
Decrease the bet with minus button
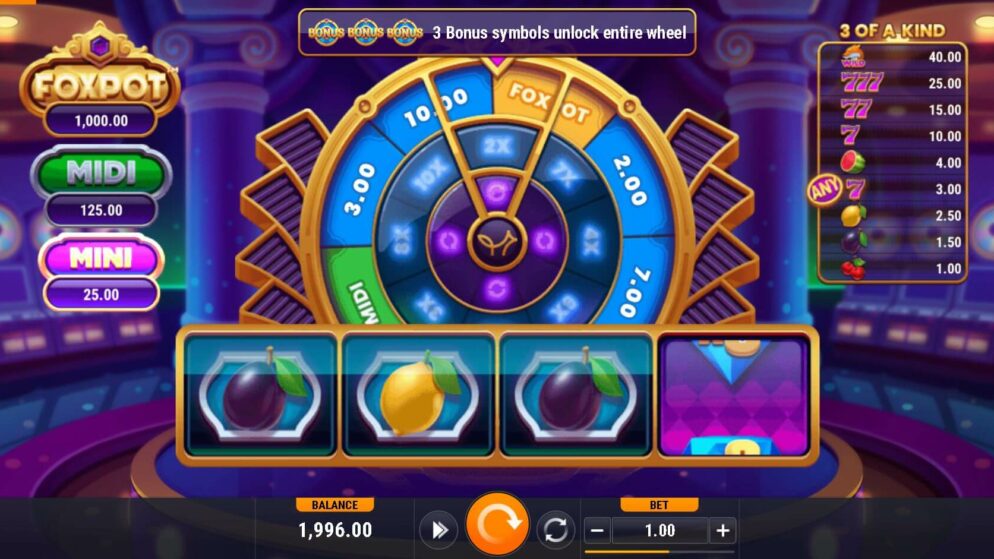click(597, 530)
